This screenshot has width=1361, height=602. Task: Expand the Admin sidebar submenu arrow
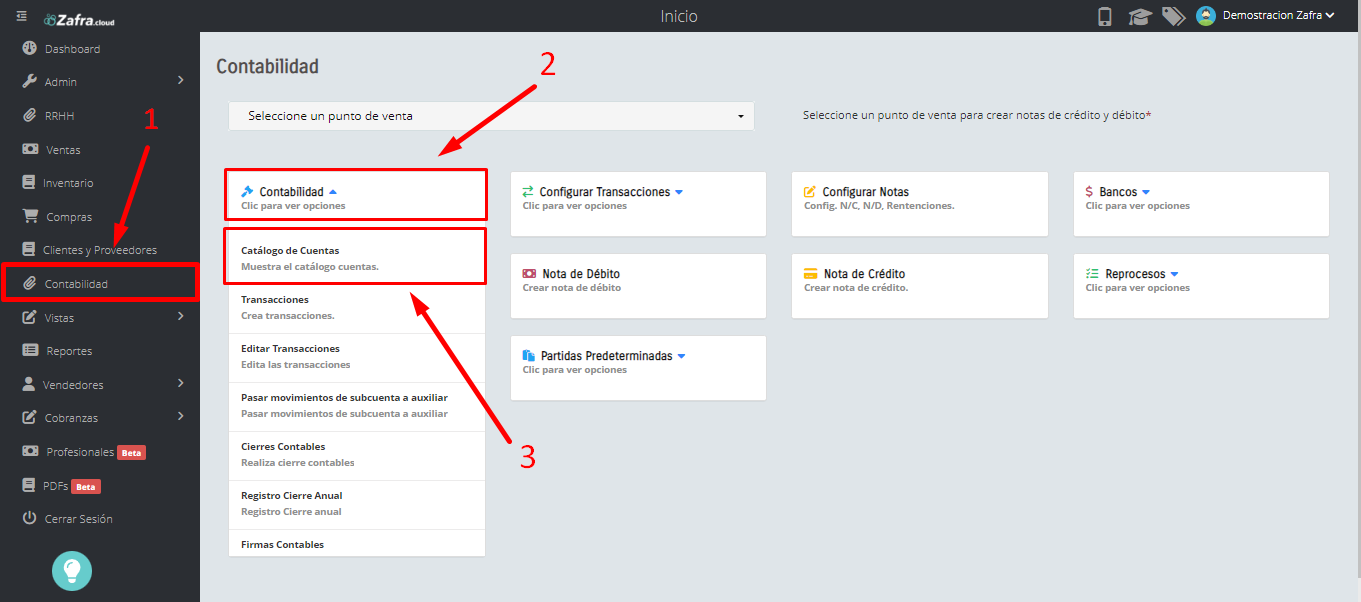(x=181, y=80)
